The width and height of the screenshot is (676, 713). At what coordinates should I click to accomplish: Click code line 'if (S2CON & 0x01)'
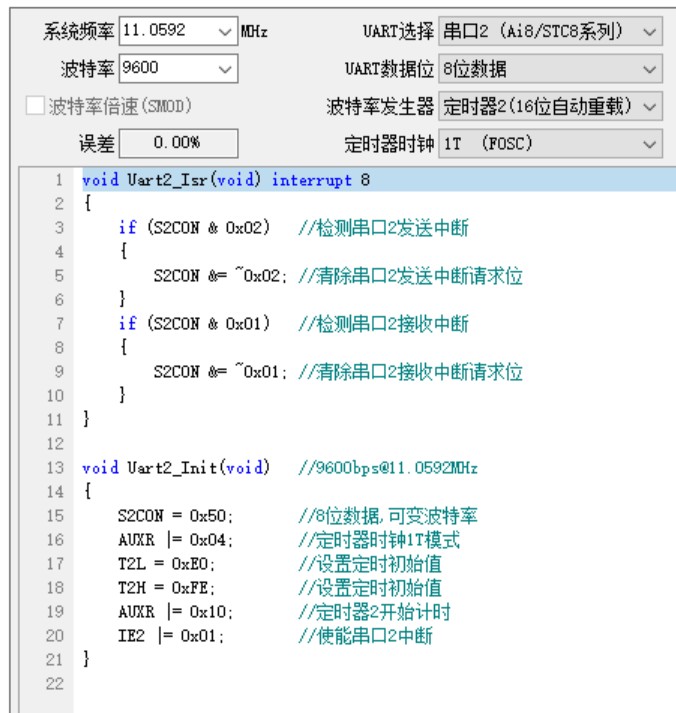coord(194,323)
